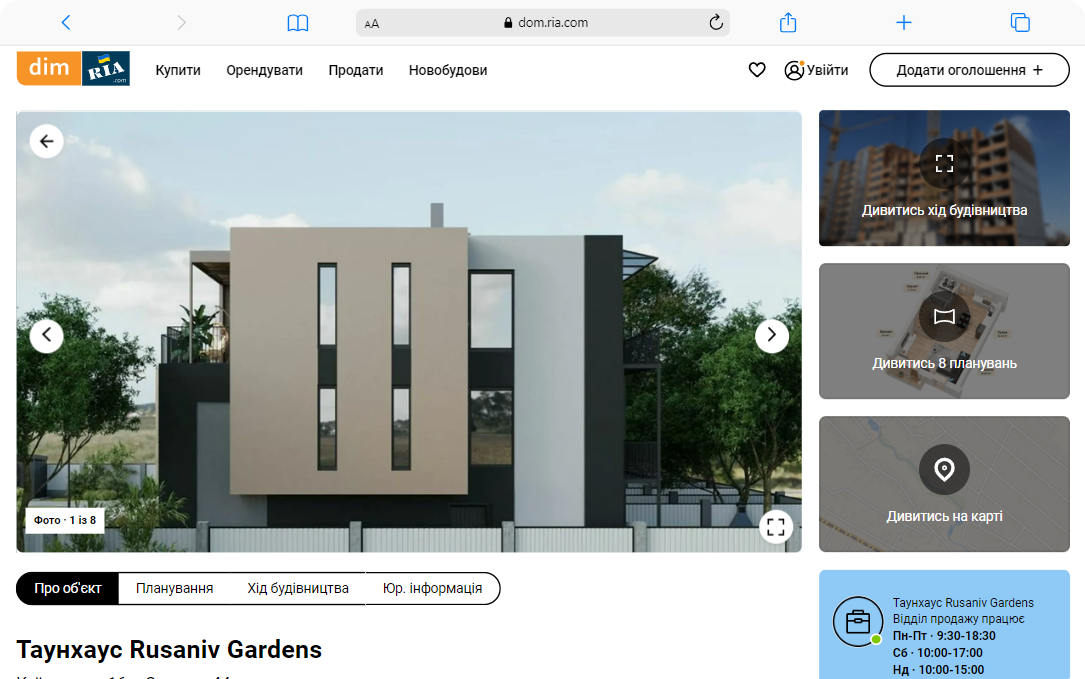Viewport: 1085px width, 679px height.
Task: Select the Про об'єкт tab
Action: pyautogui.click(x=68, y=588)
